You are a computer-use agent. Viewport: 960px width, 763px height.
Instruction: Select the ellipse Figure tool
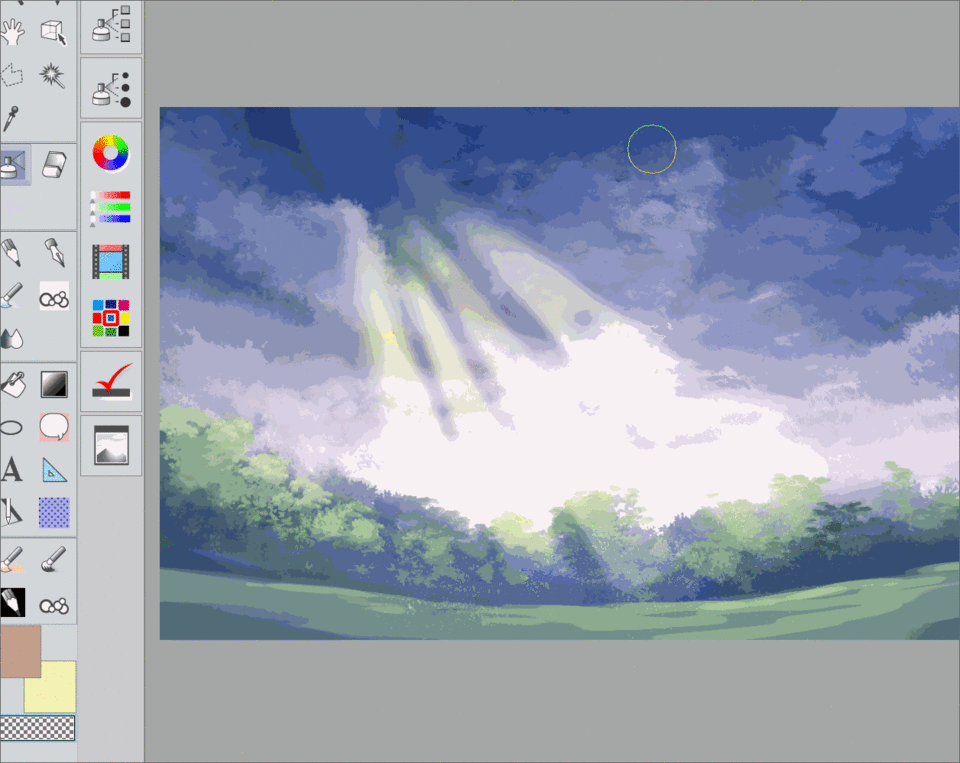pos(12,427)
